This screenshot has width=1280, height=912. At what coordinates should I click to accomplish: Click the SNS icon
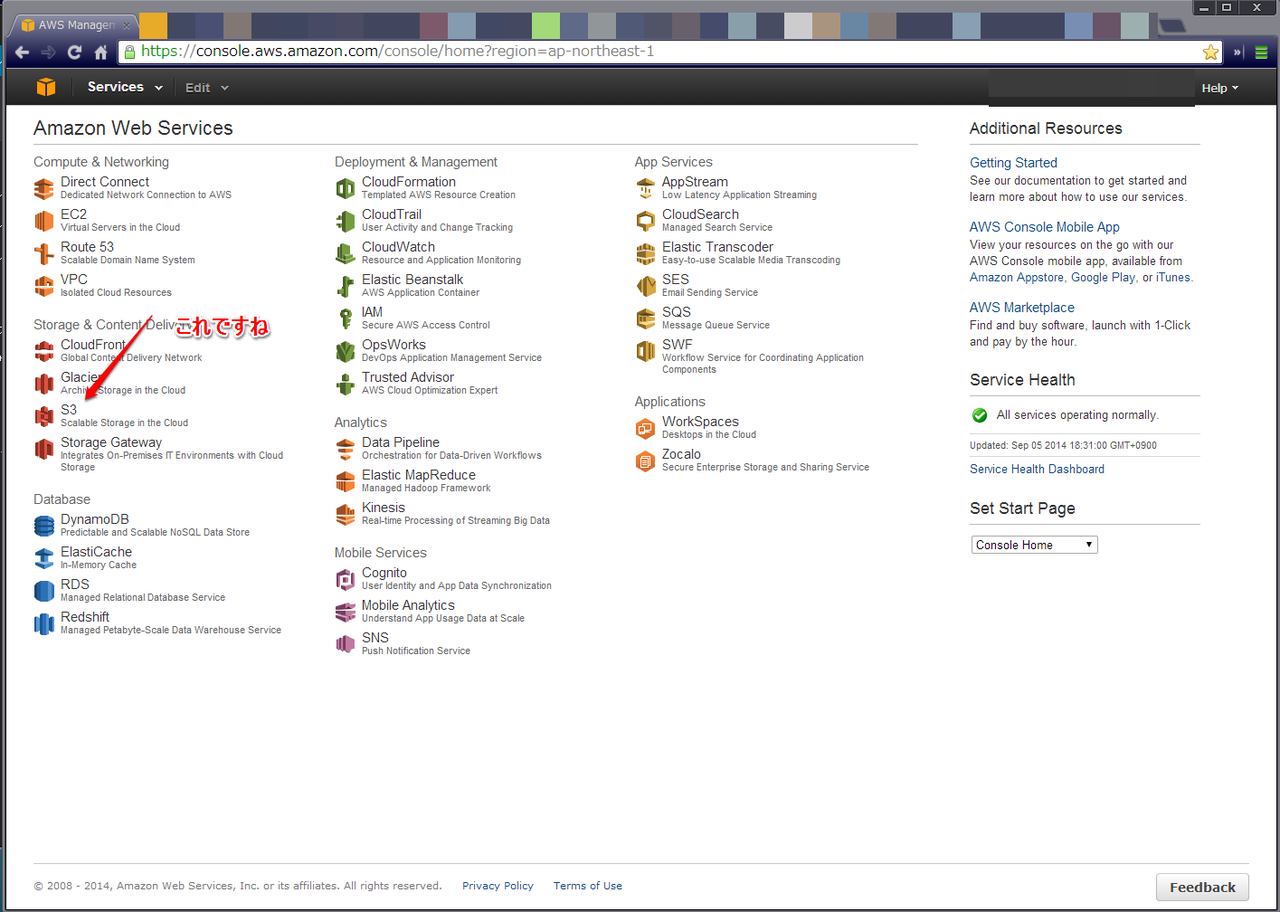[x=345, y=644]
